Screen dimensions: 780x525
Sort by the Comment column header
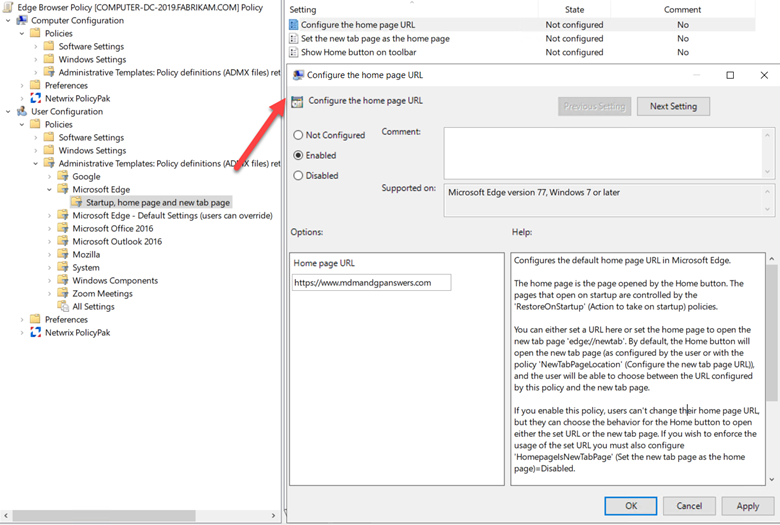(682, 9)
